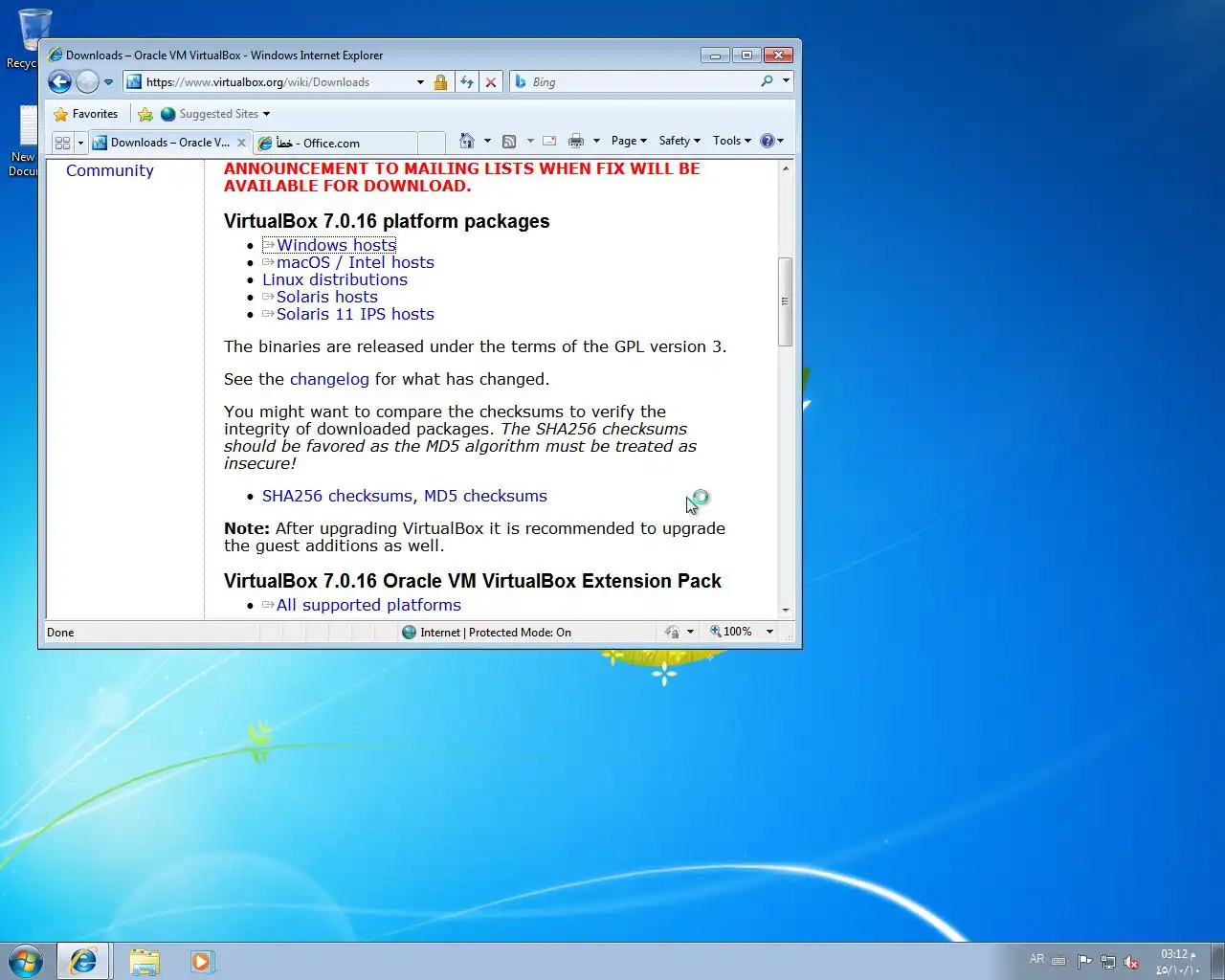
Task: Click the scrollbar up arrow
Action: point(786,168)
